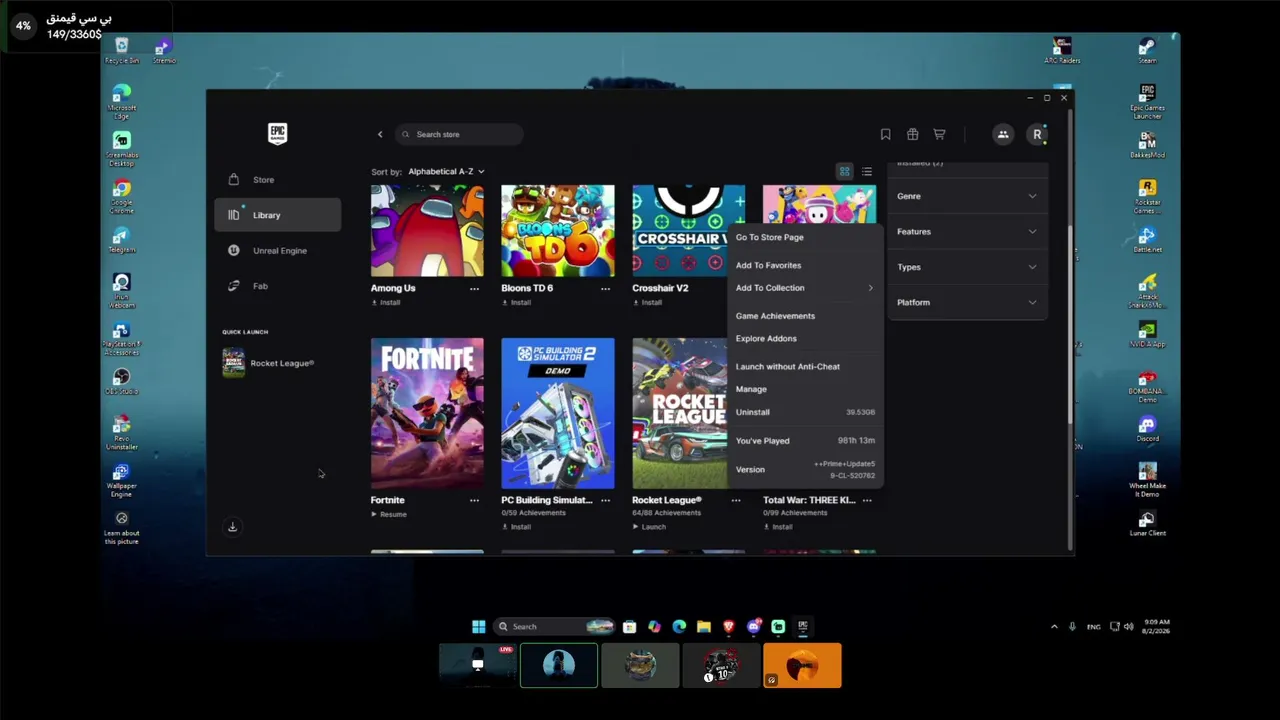Install Bloons TD 6
This screenshot has height=720, width=1280.
(516, 302)
